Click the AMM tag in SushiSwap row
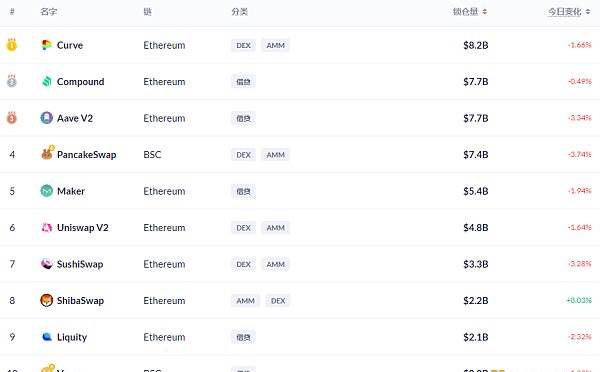 coord(276,264)
